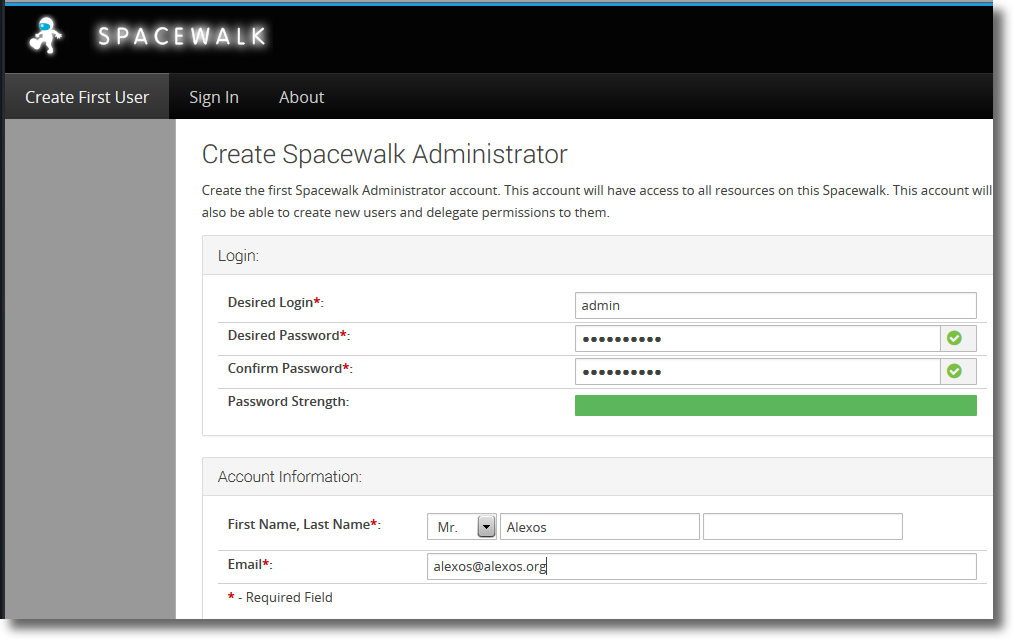
Task: Click into the Confirm Password field
Action: point(757,372)
